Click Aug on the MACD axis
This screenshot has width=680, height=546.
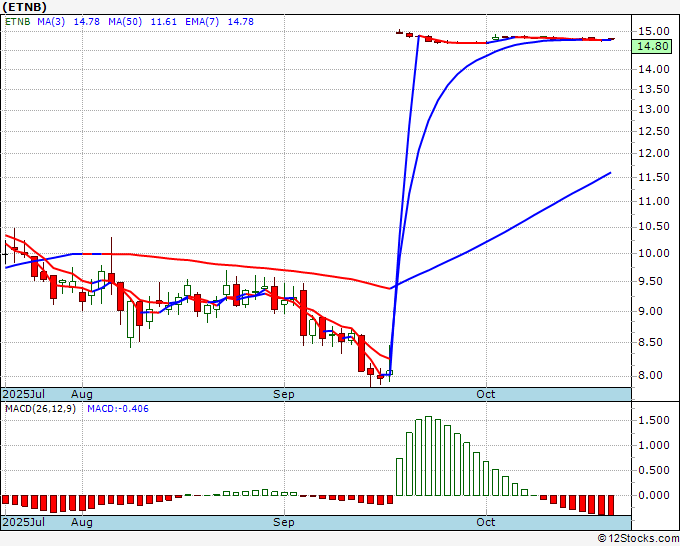coord(82,522)
